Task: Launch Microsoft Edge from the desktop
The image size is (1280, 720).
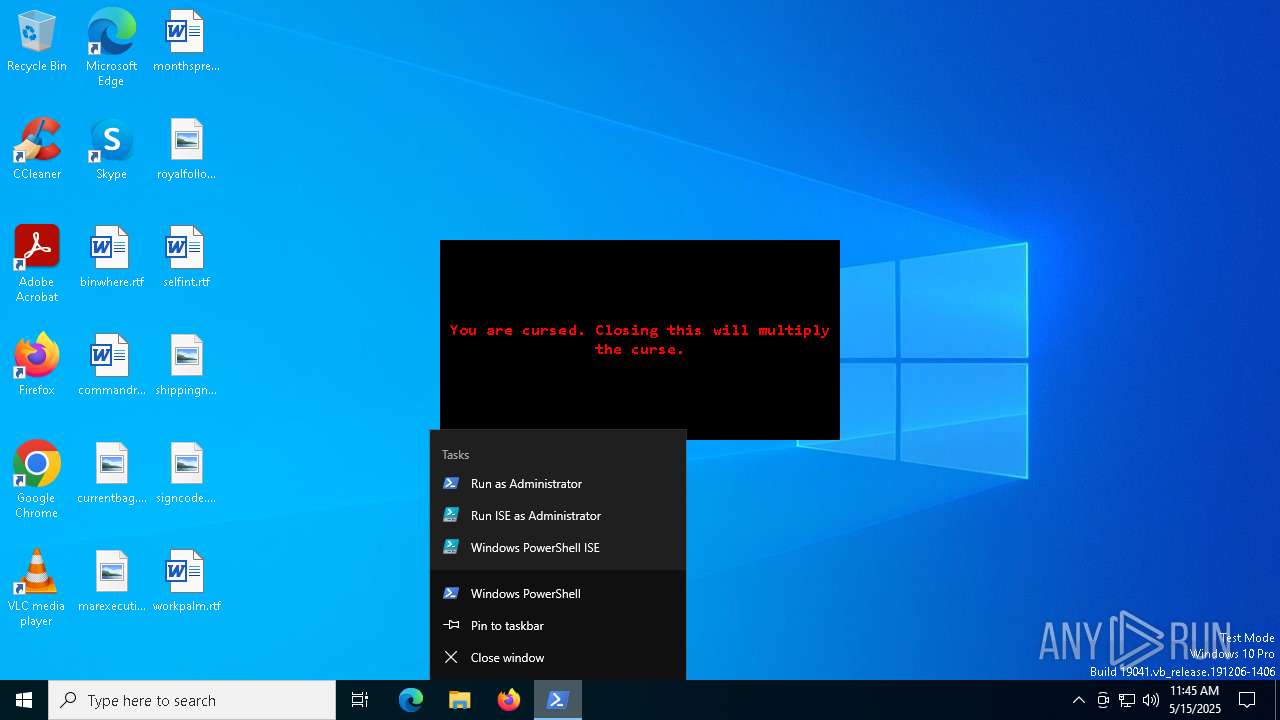Action: [111, 48]
